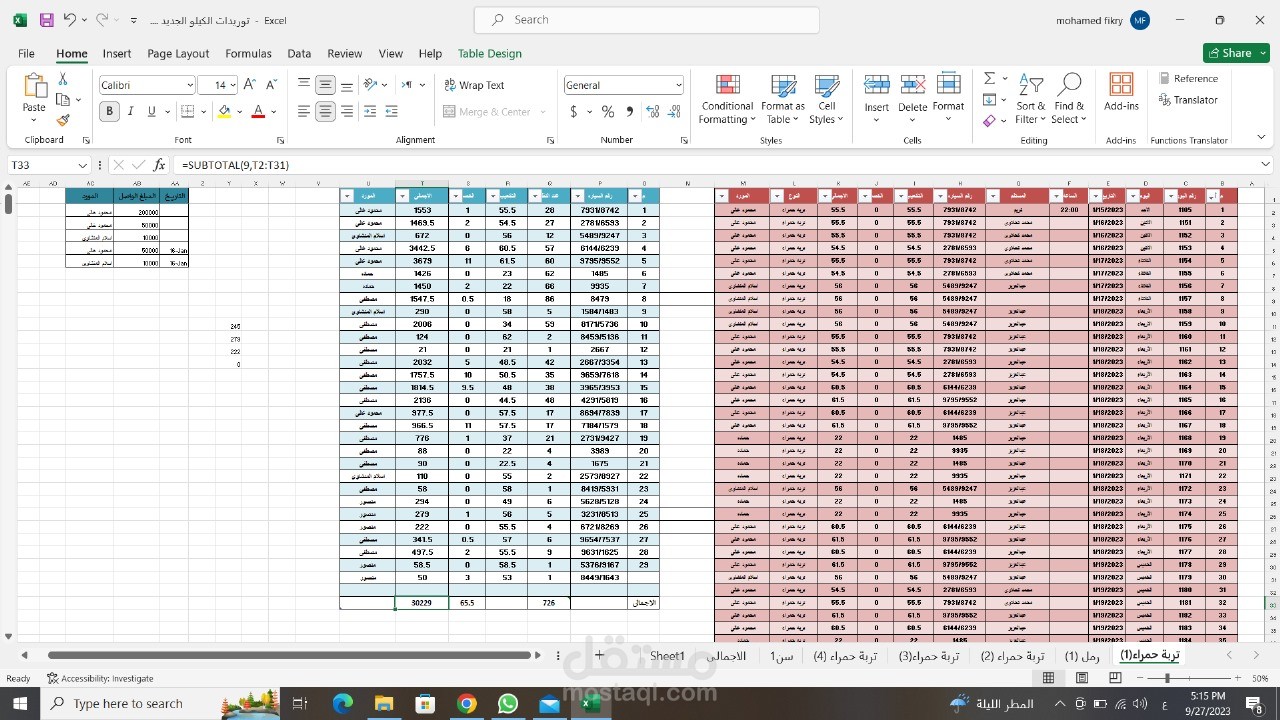The width and height of the screenshot is (1280, 720).
Task: Apply italic formatting
Action: coord(131,112)
